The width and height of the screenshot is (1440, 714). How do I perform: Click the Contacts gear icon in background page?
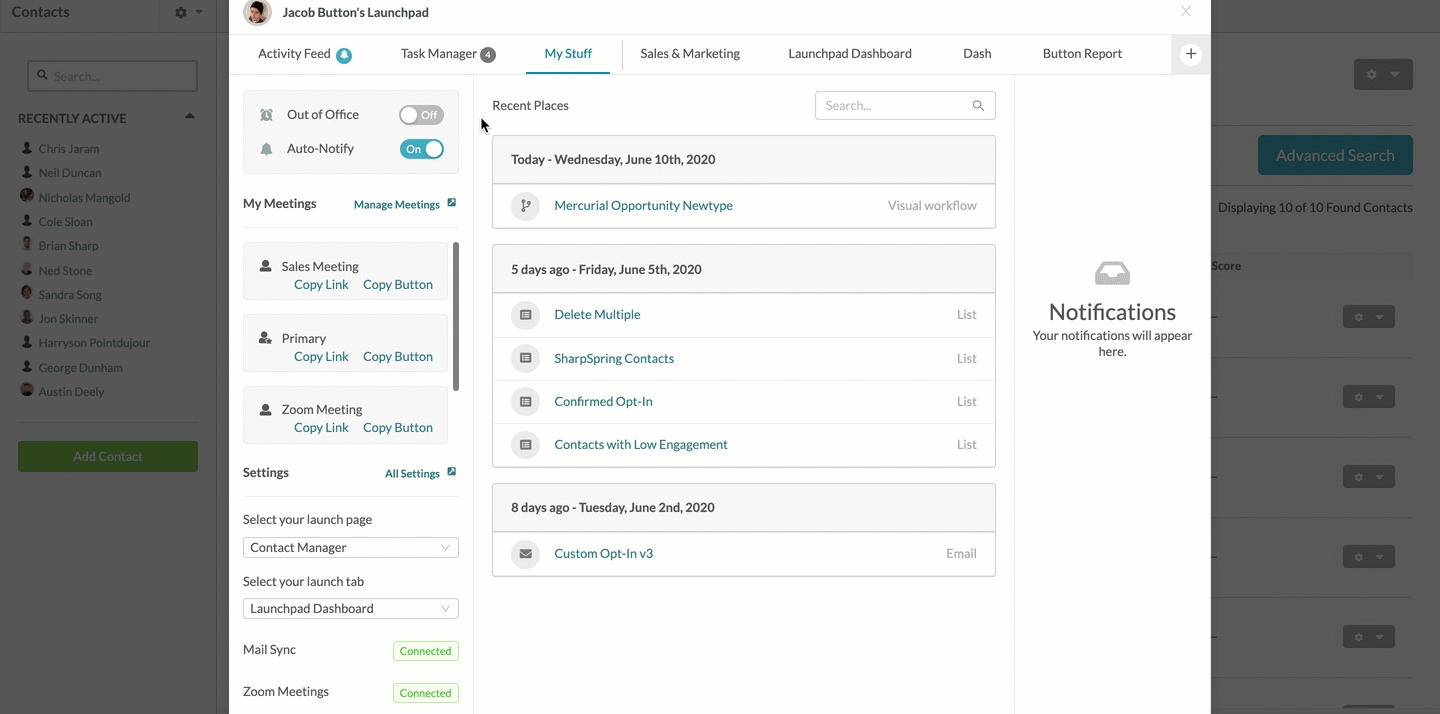[x=181, y=13]
